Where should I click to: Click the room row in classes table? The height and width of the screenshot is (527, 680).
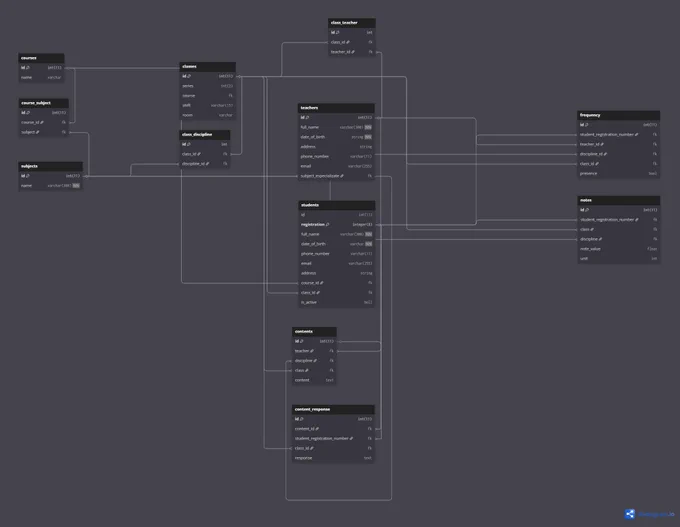207,115
